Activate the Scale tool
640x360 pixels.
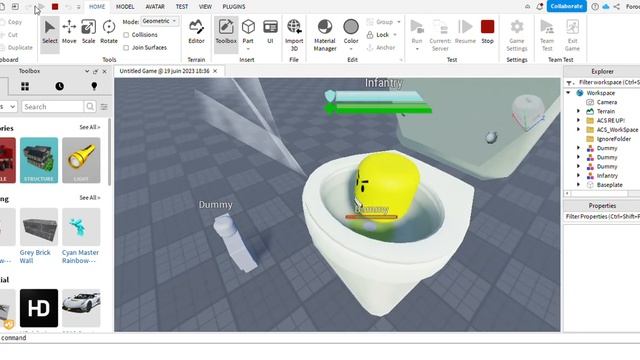88,32
